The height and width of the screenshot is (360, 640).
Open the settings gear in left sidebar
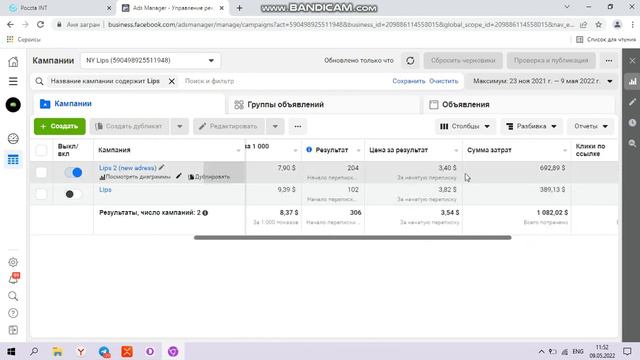click(x=13, y=262)
